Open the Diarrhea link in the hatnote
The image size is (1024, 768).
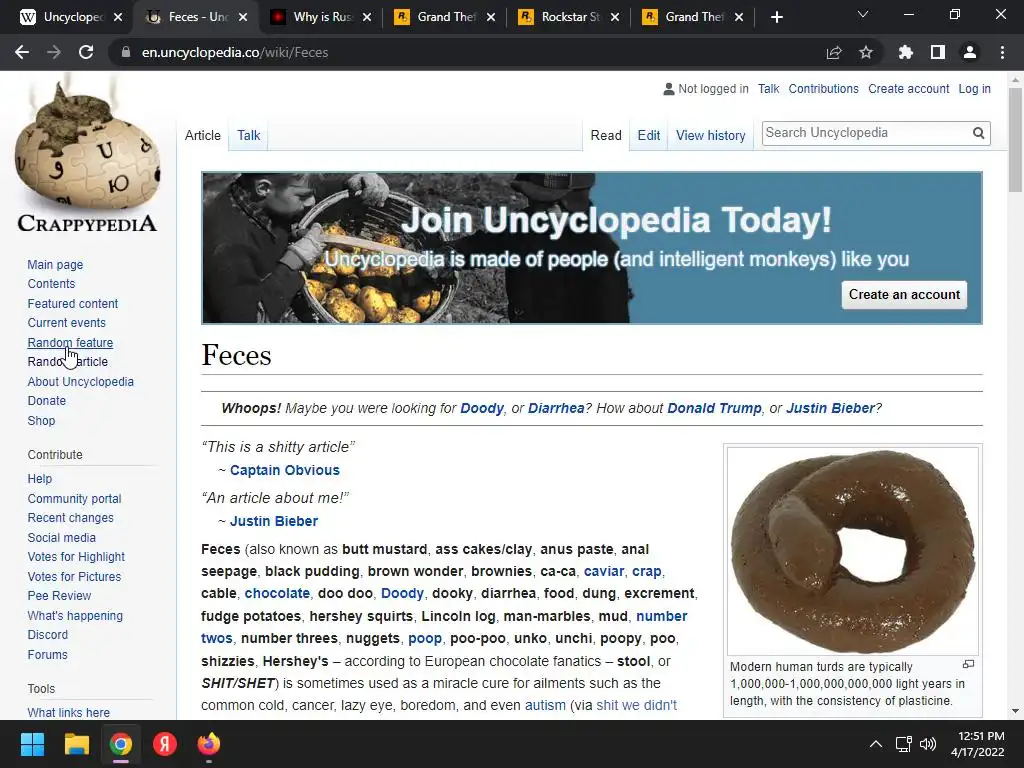coord(556,408)
